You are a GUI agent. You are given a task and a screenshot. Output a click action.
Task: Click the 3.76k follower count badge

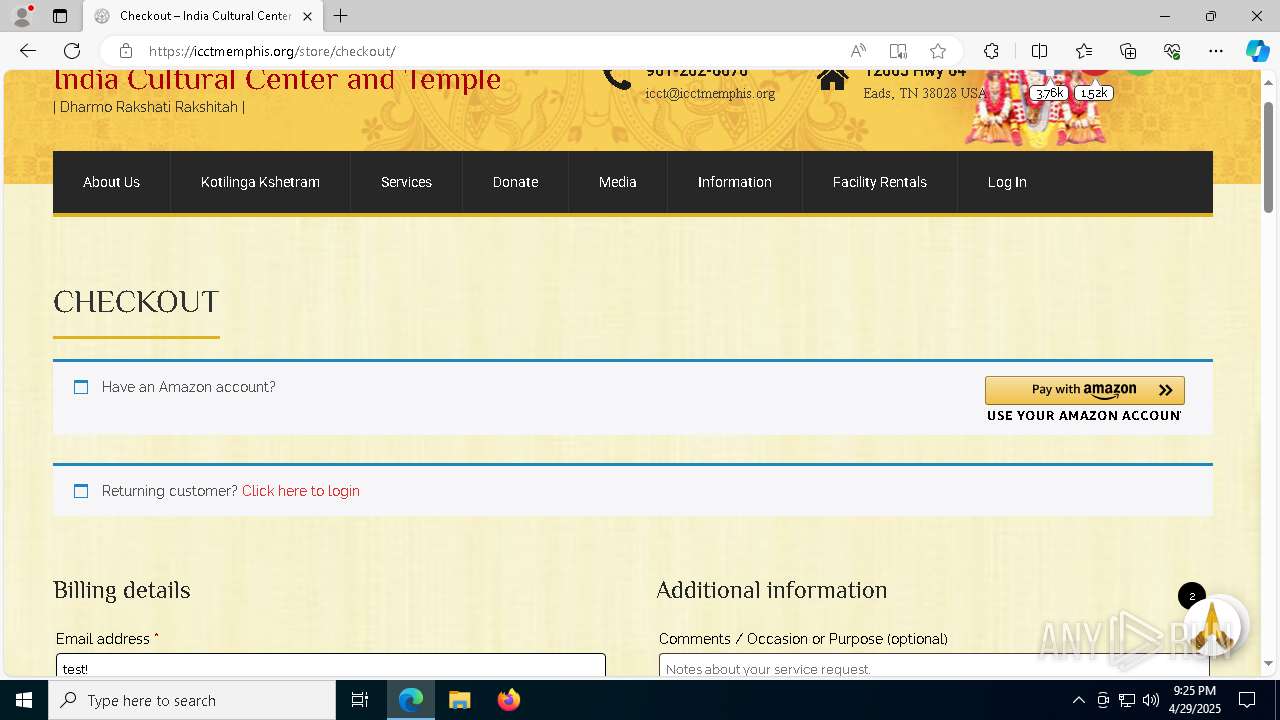1049,93
